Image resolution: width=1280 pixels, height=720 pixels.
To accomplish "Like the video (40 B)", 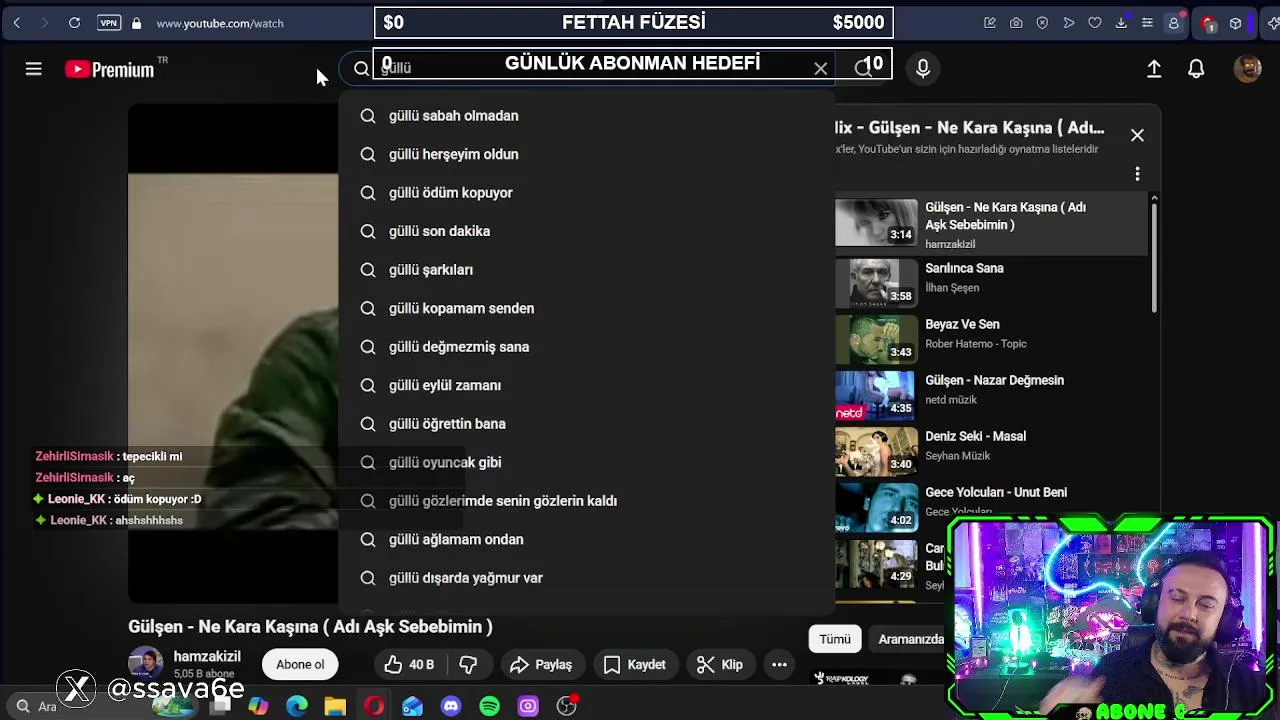I will (409, 664).
